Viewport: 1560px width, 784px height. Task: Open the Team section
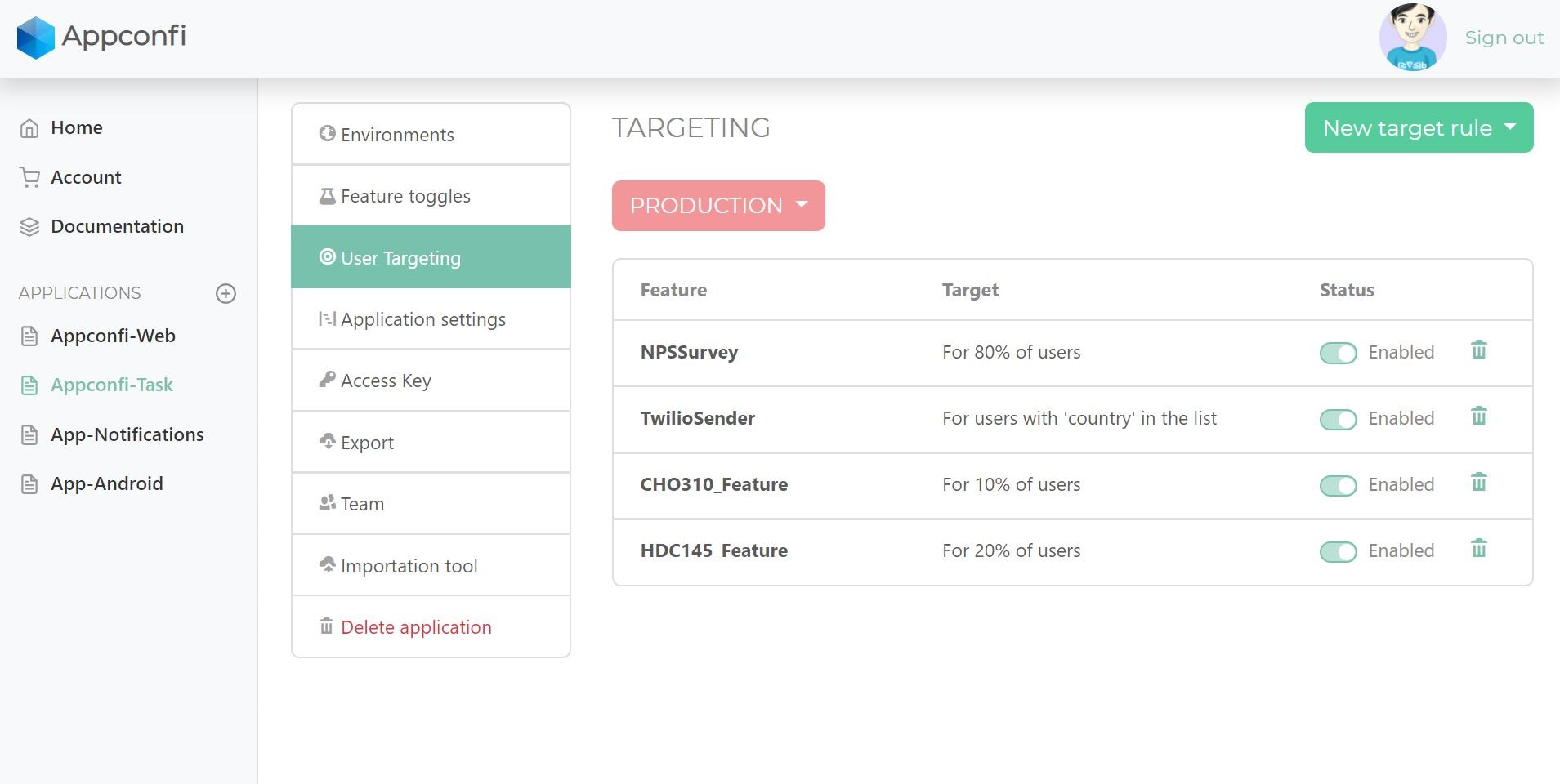point(431,504)
